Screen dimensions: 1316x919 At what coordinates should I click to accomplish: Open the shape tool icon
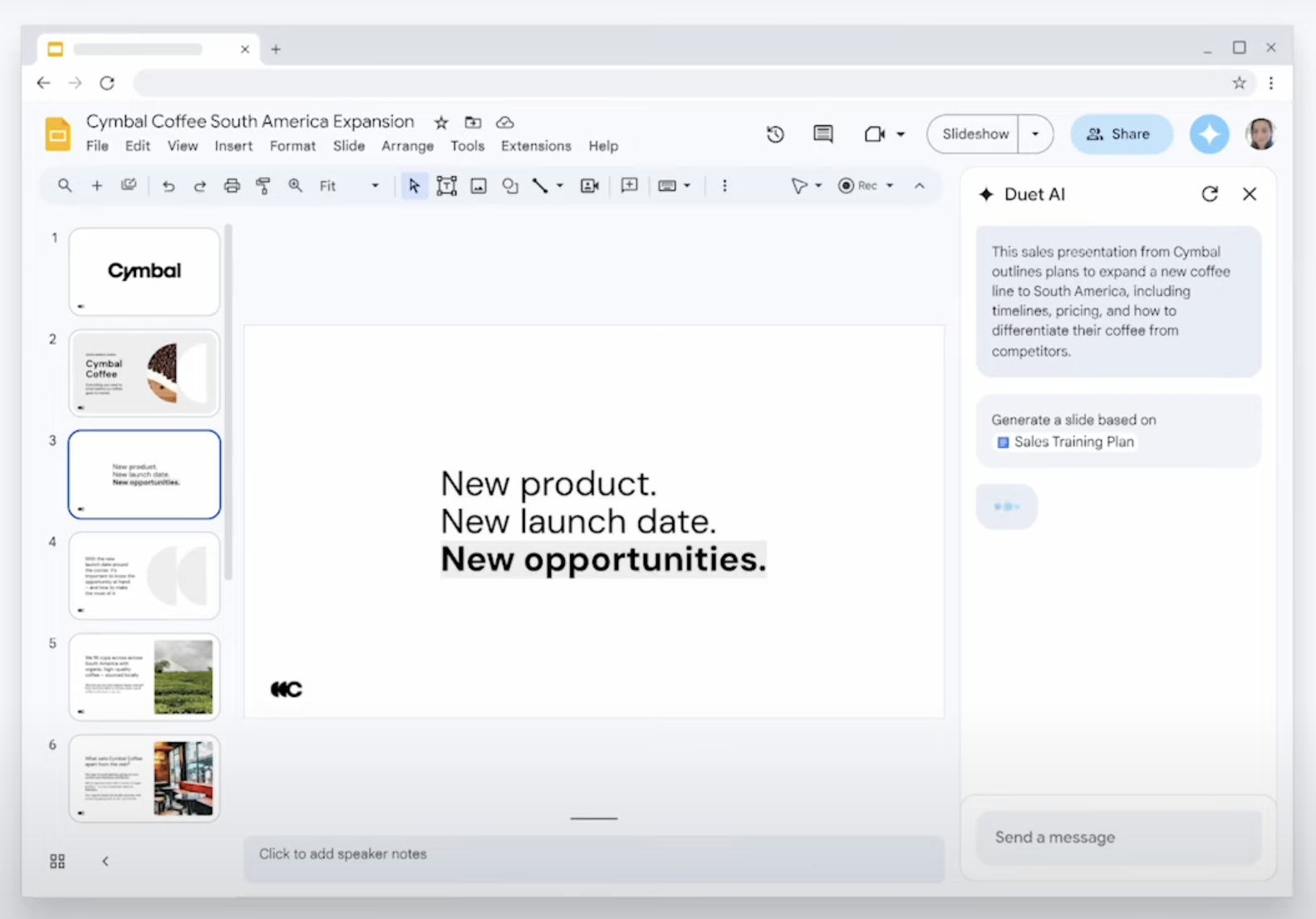(510, 186)
